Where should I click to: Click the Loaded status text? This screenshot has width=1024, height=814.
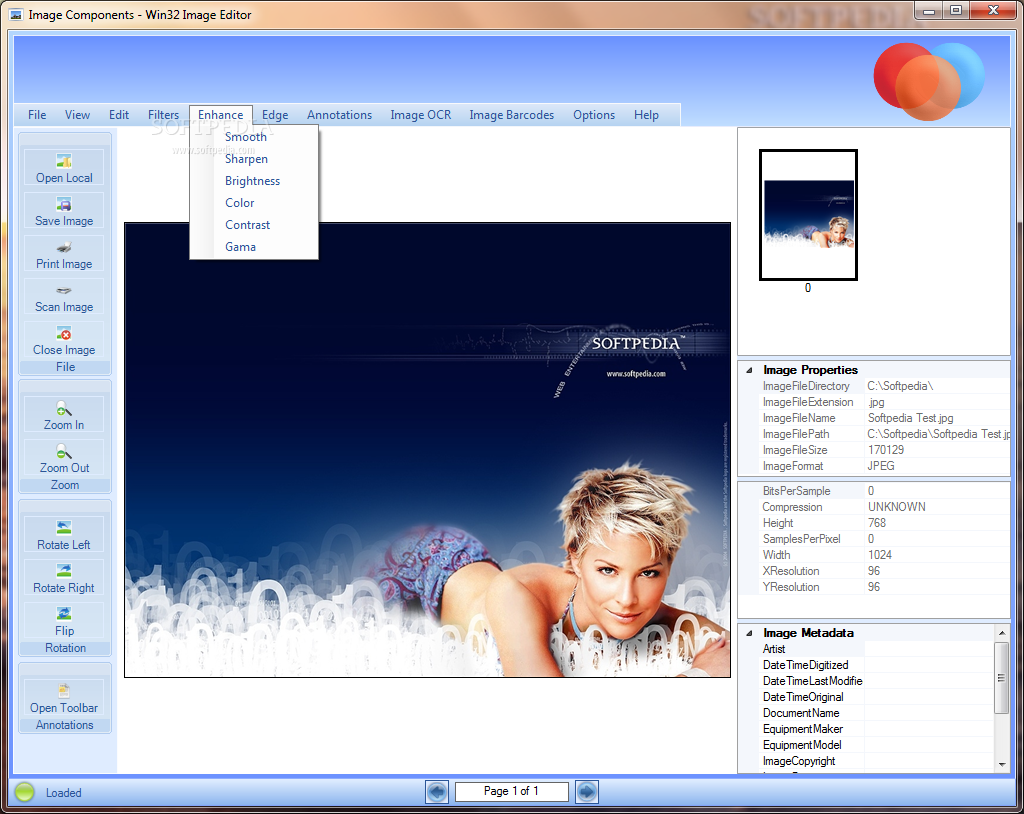(x=63, y=792)
